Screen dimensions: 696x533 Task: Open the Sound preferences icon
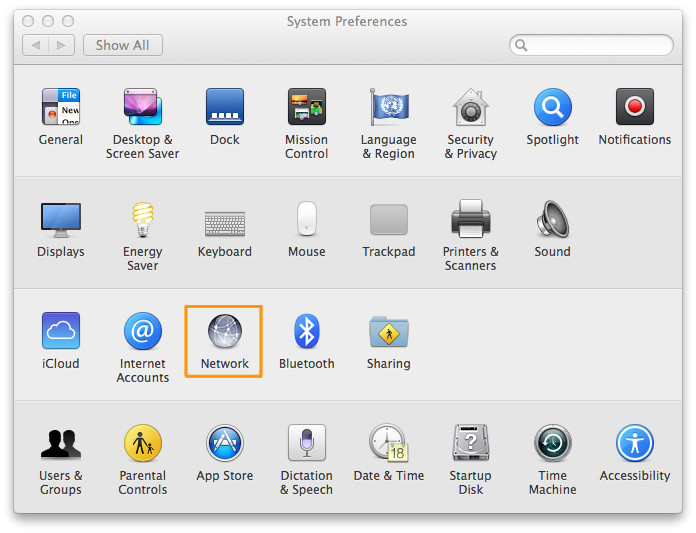(x=553, y=218)
